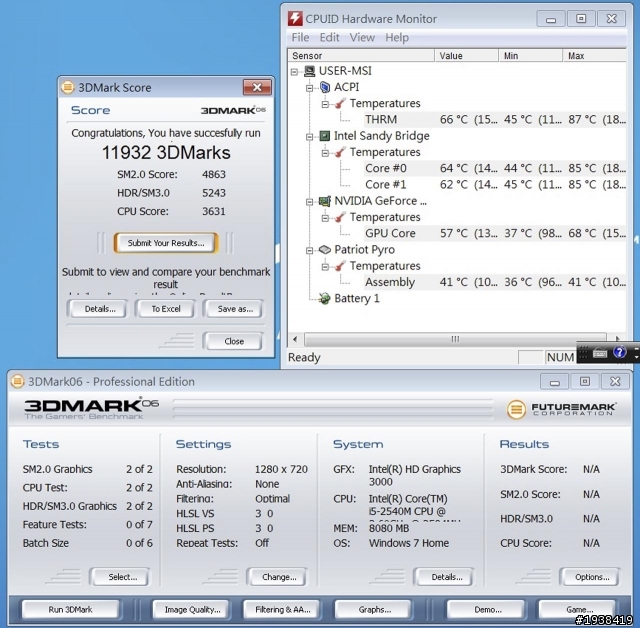Screen dimensions: 640x628
Task: Click the Patriot Pyro drive icon
Action: coord(325,249)
